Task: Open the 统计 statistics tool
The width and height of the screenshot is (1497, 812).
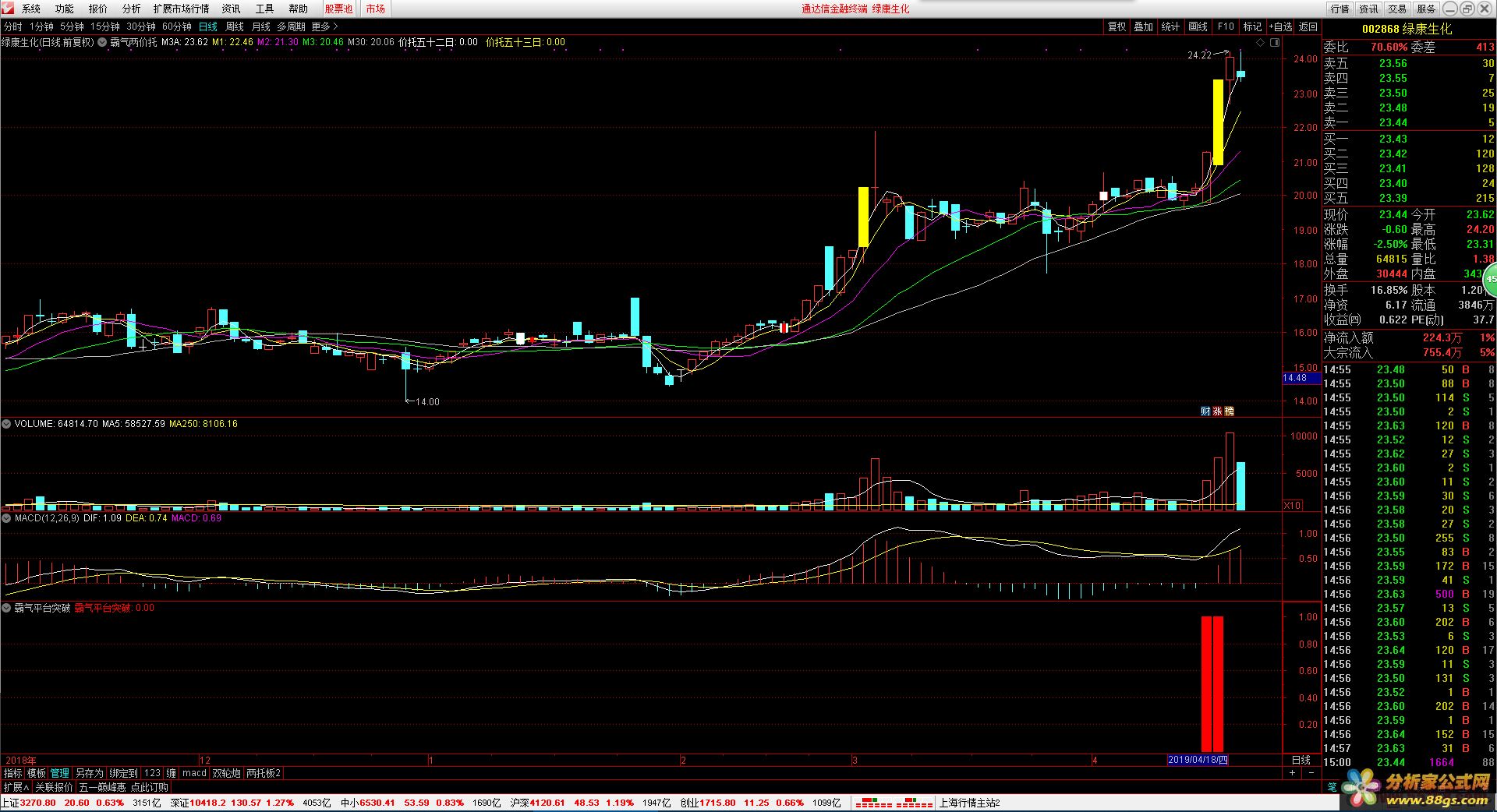Action: tap(1171, 26)
